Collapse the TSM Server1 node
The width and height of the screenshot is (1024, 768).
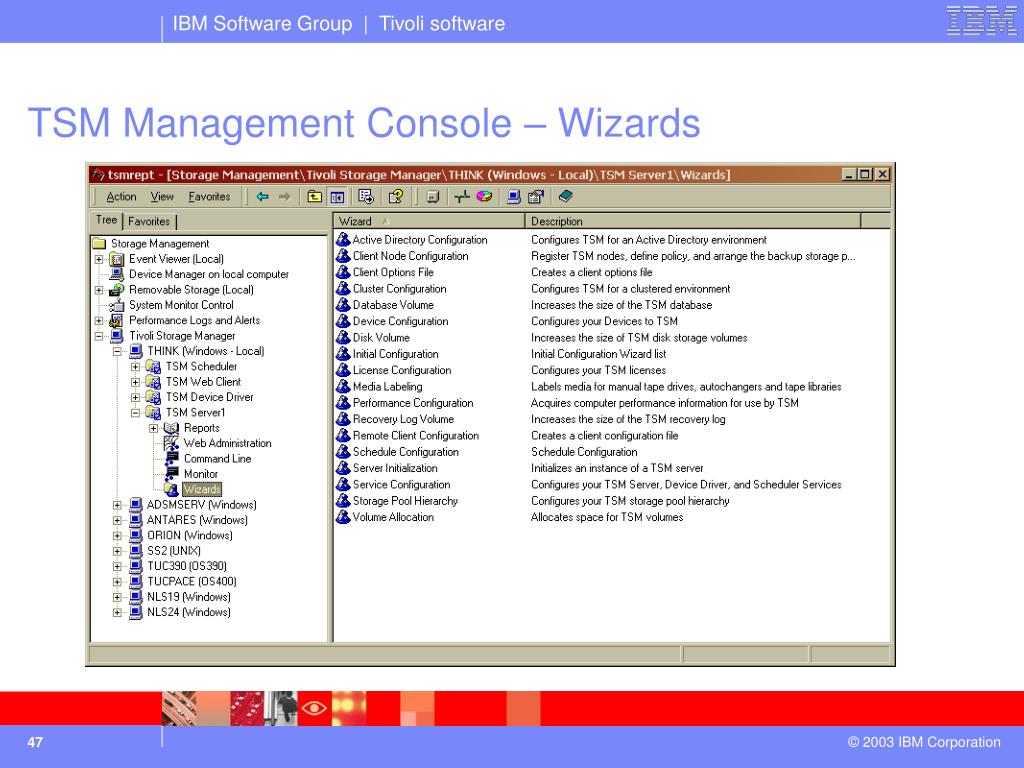135,413
